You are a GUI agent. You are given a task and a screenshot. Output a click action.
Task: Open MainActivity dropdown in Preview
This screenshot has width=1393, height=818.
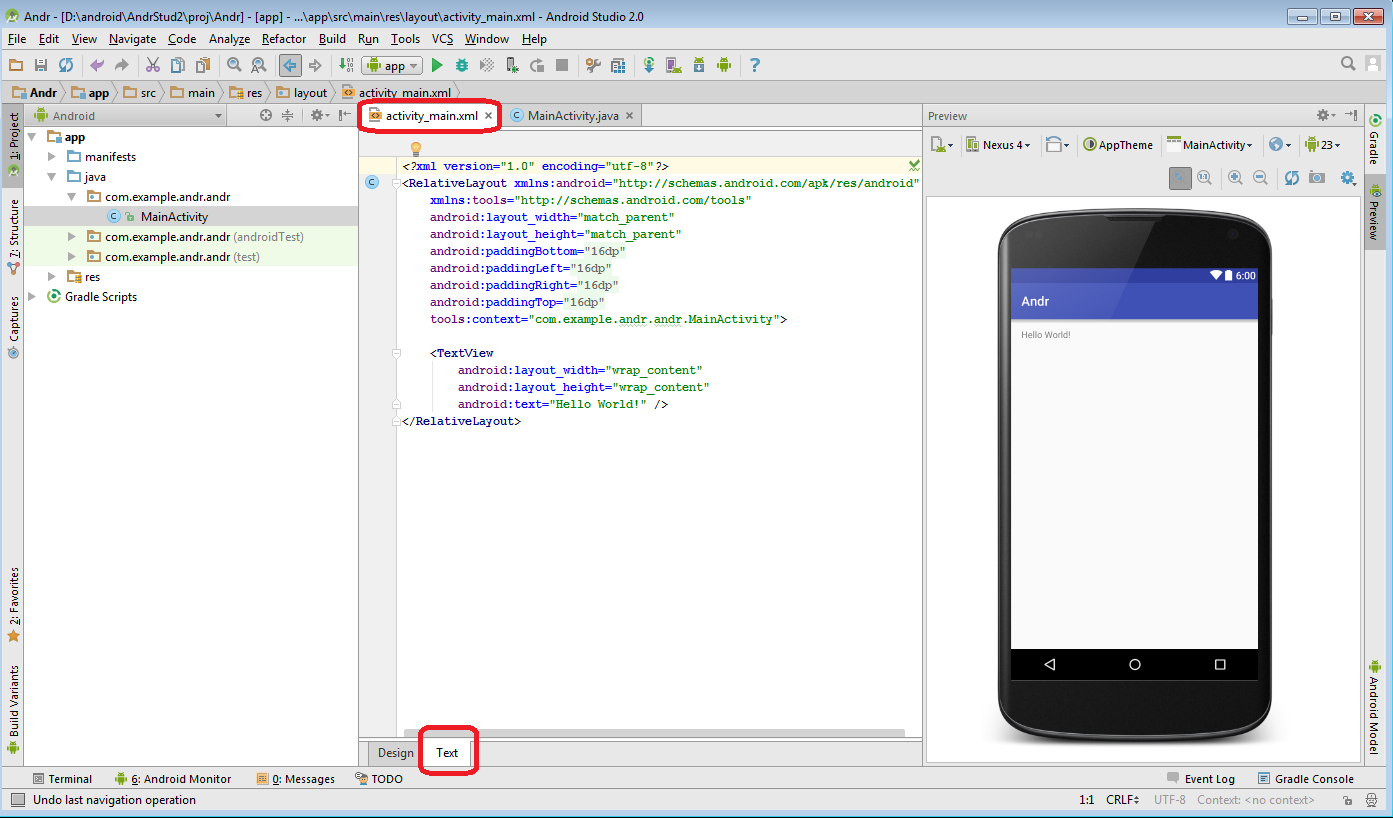click(x=1210, y=145)
